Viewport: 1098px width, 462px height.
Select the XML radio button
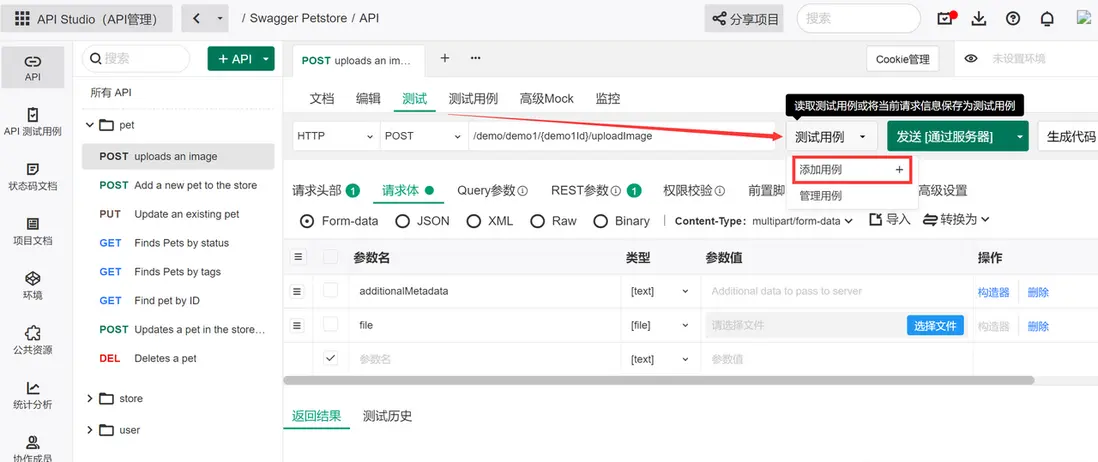pos(474,221)
